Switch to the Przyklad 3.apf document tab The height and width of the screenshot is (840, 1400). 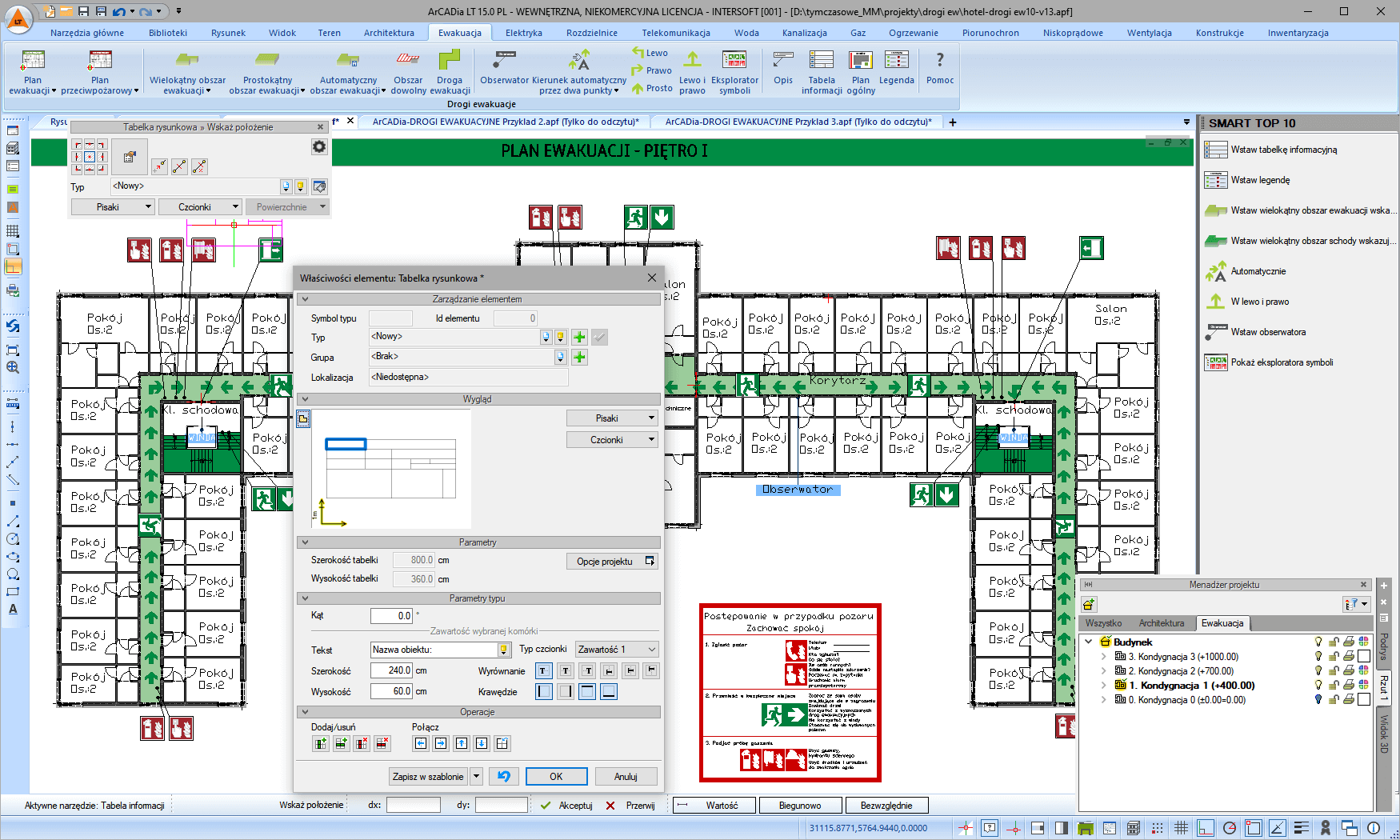(x=798, y=122)
